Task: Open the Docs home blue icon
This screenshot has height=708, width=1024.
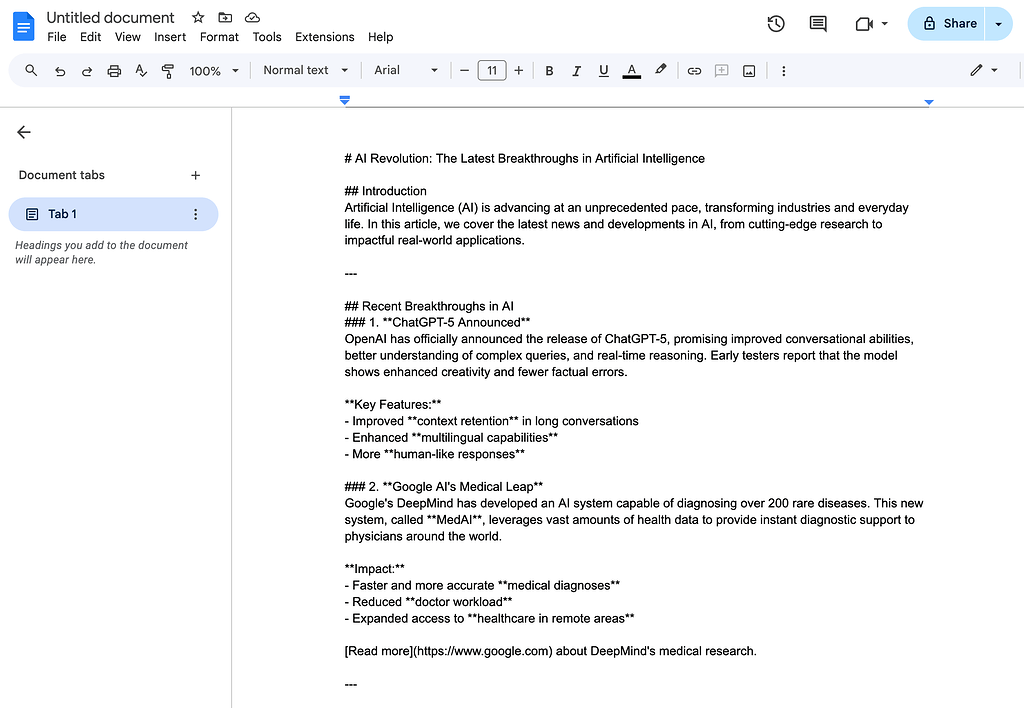Action: tap(22, 25)
